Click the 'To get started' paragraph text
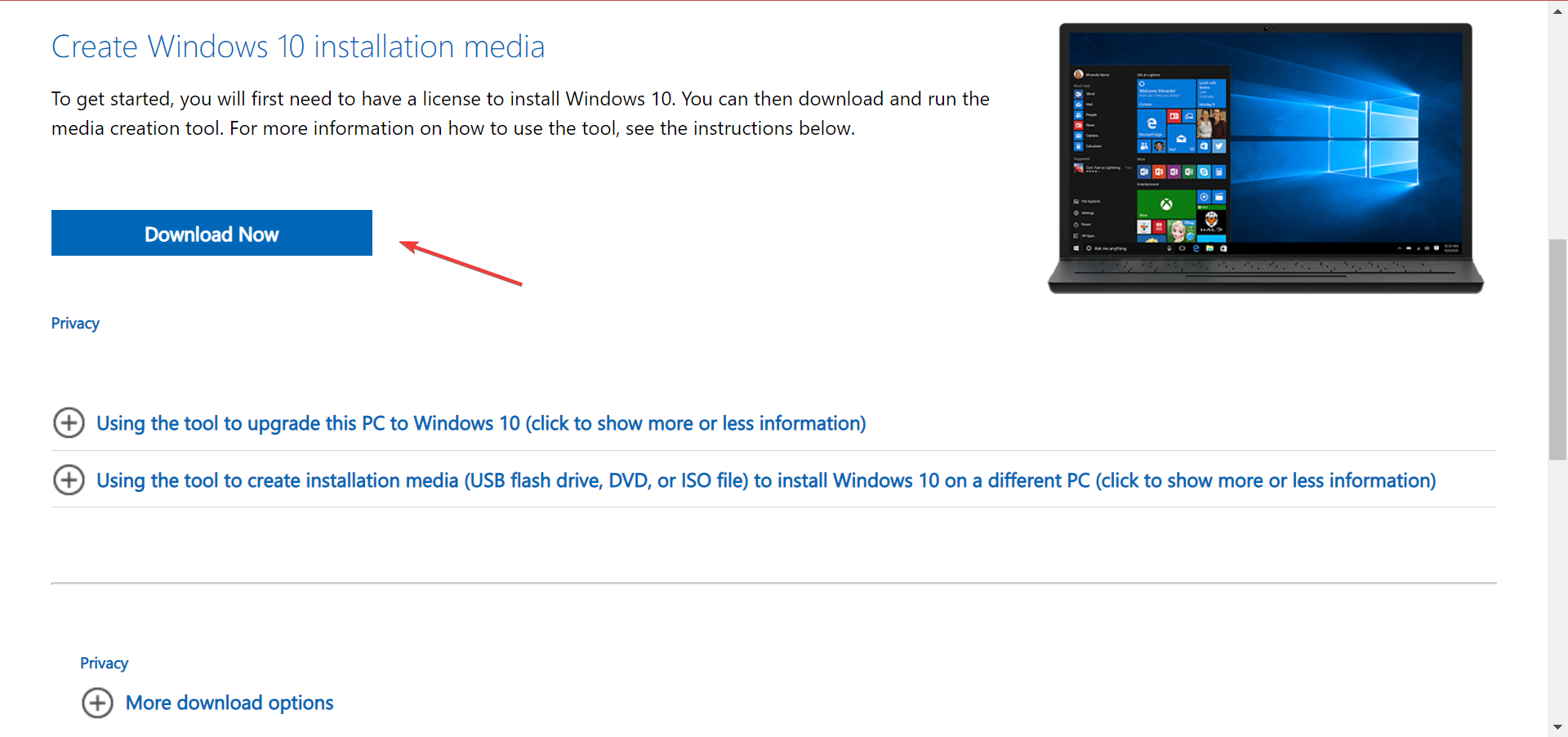 point(520,114)
